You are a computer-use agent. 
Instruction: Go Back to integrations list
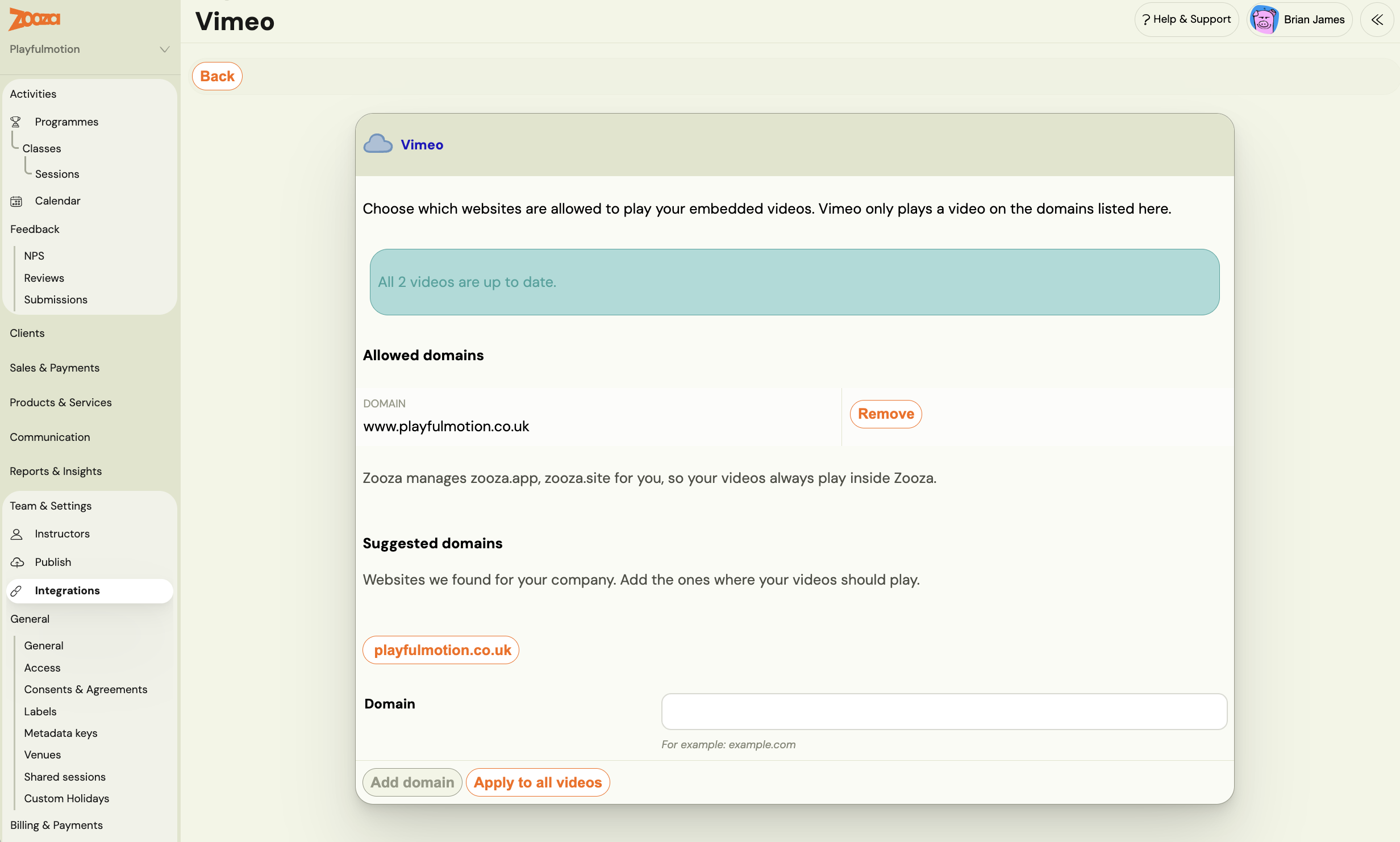(x=217, y=76)
